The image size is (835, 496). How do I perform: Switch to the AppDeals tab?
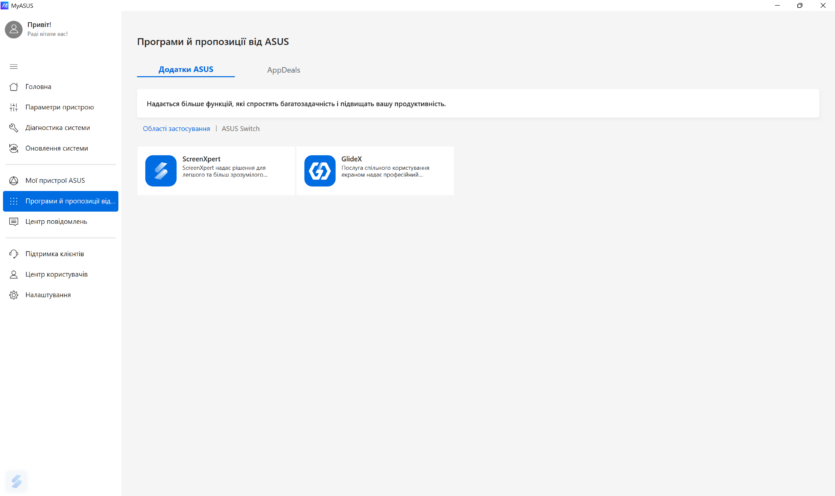click(x=283, y=70)
